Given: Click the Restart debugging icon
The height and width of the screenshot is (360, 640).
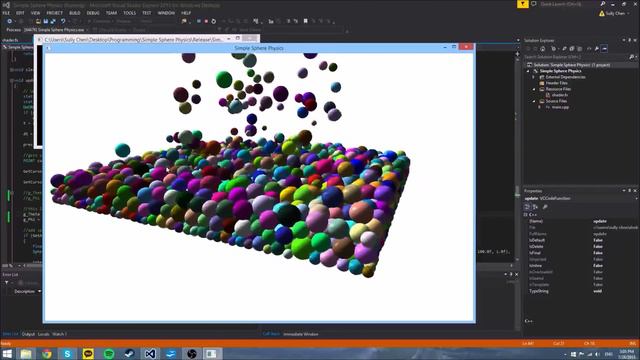Looking at the screenshot, I should click(213, 21).
